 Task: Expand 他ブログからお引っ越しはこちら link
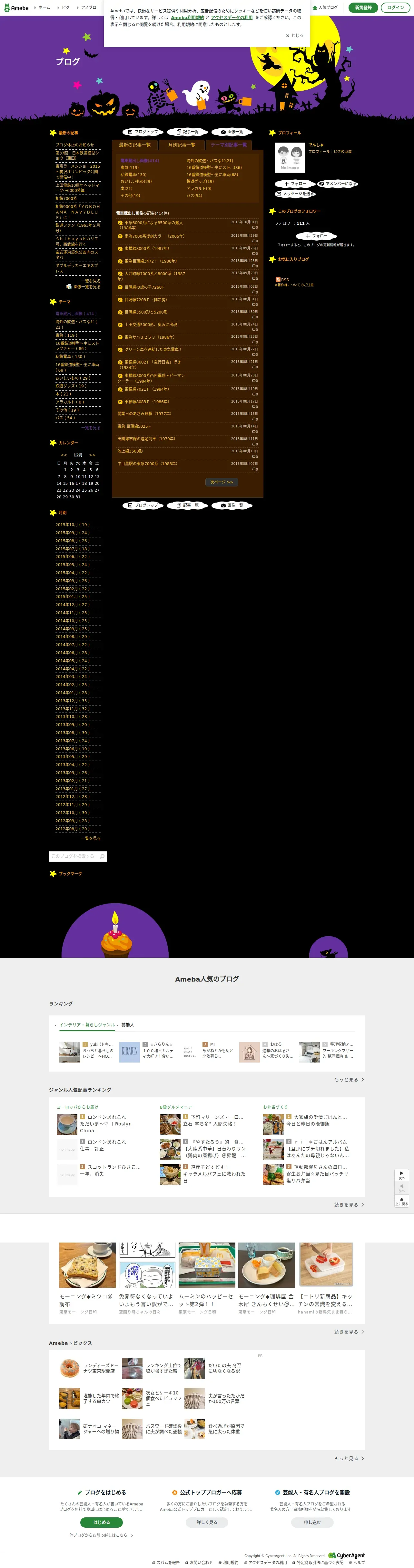click(x=101, y=1535)
